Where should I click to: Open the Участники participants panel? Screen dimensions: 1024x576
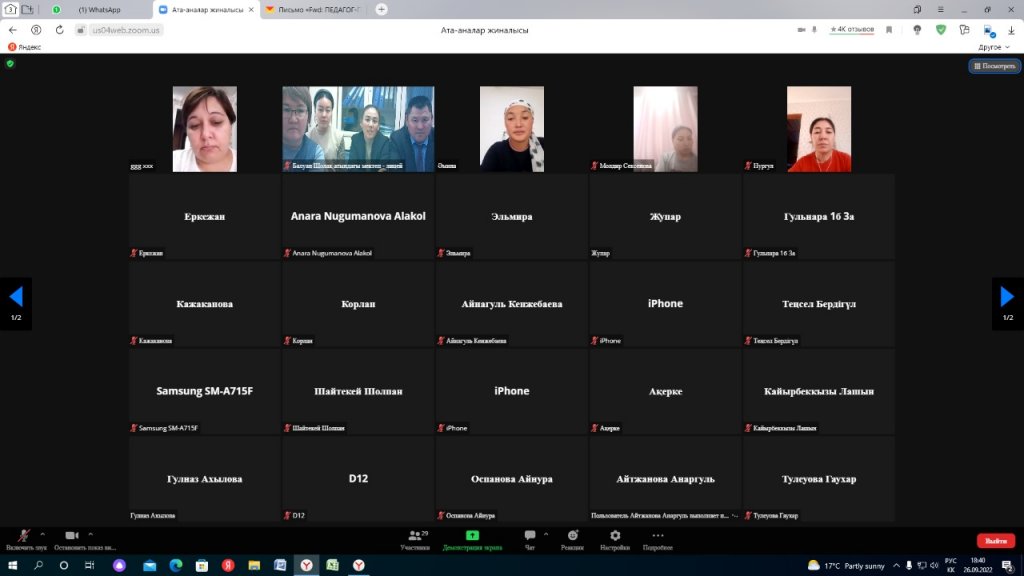pyautogui.click(x=415, y=537)
